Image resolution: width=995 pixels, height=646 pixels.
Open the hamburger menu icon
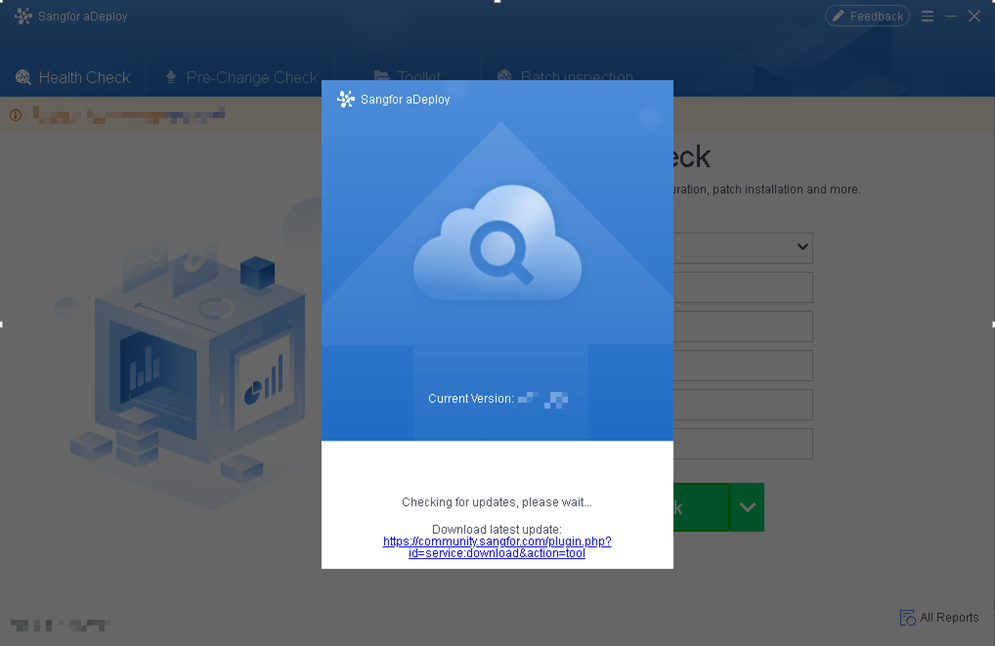tap(927, 16)
